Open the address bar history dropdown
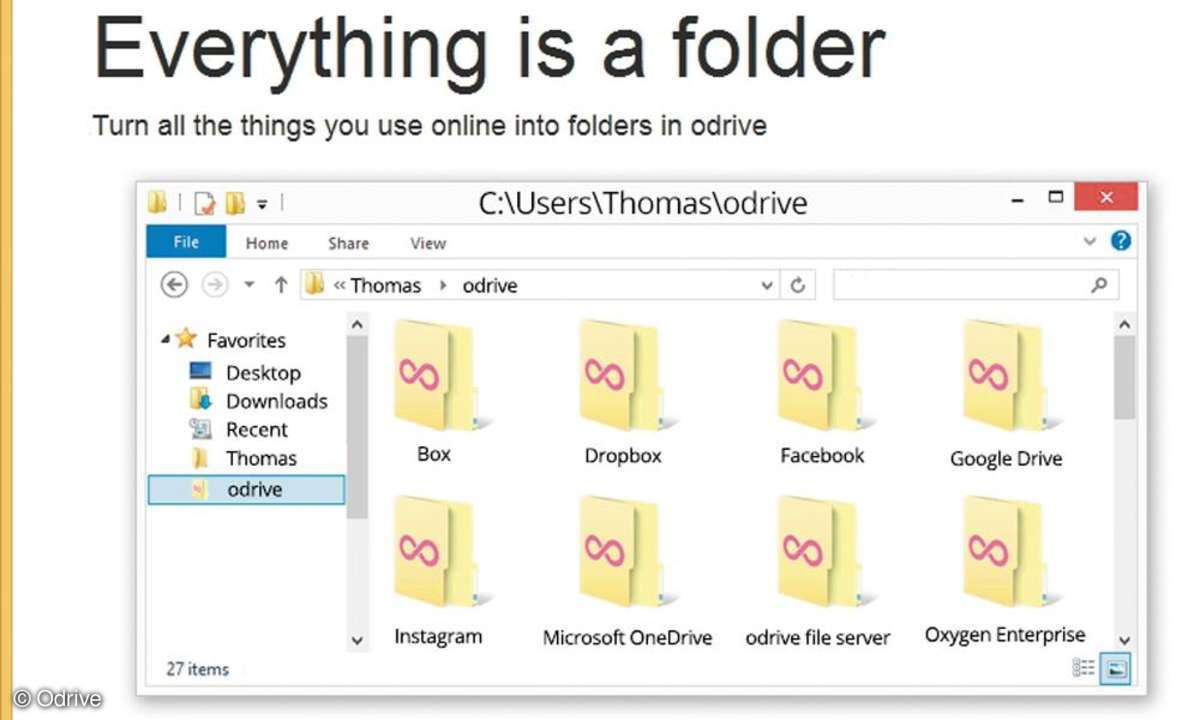 [767, 285]
